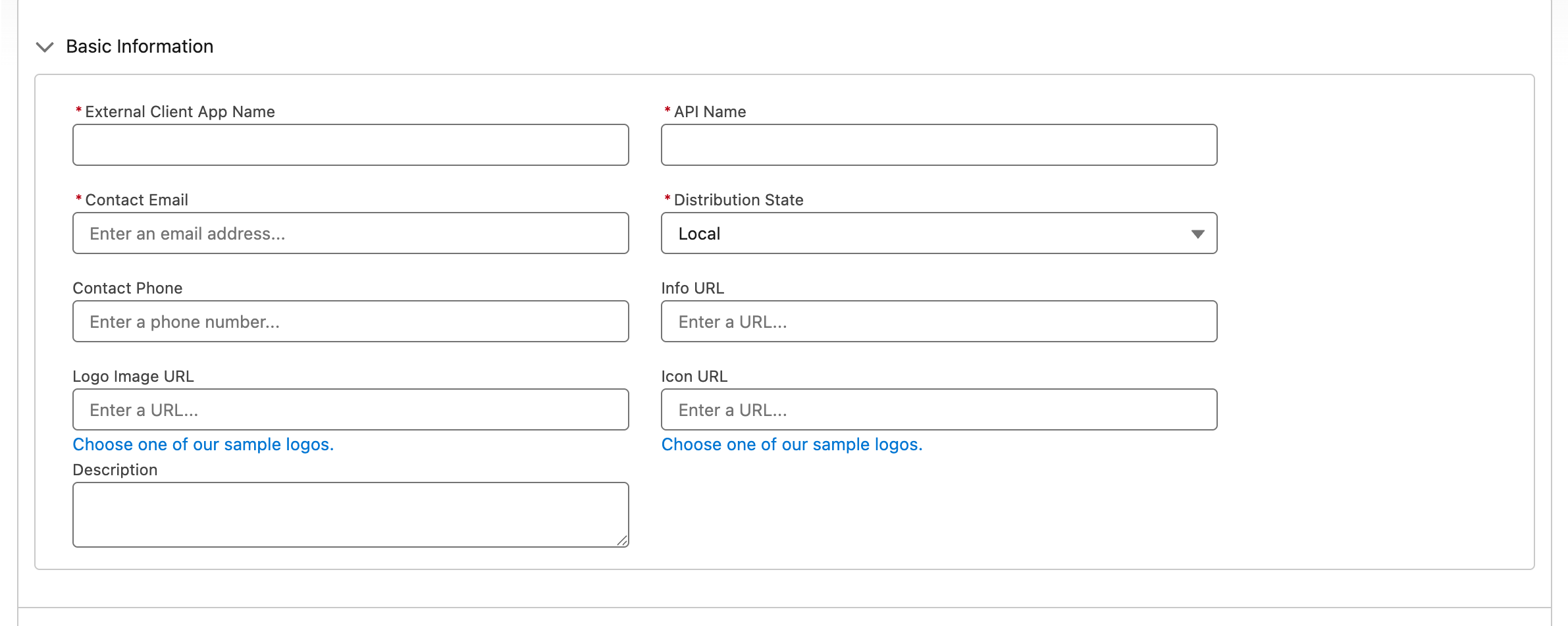Click the Description label
Screen dimensions: 1568x626
pyautogui.click(x=115, y=470)
